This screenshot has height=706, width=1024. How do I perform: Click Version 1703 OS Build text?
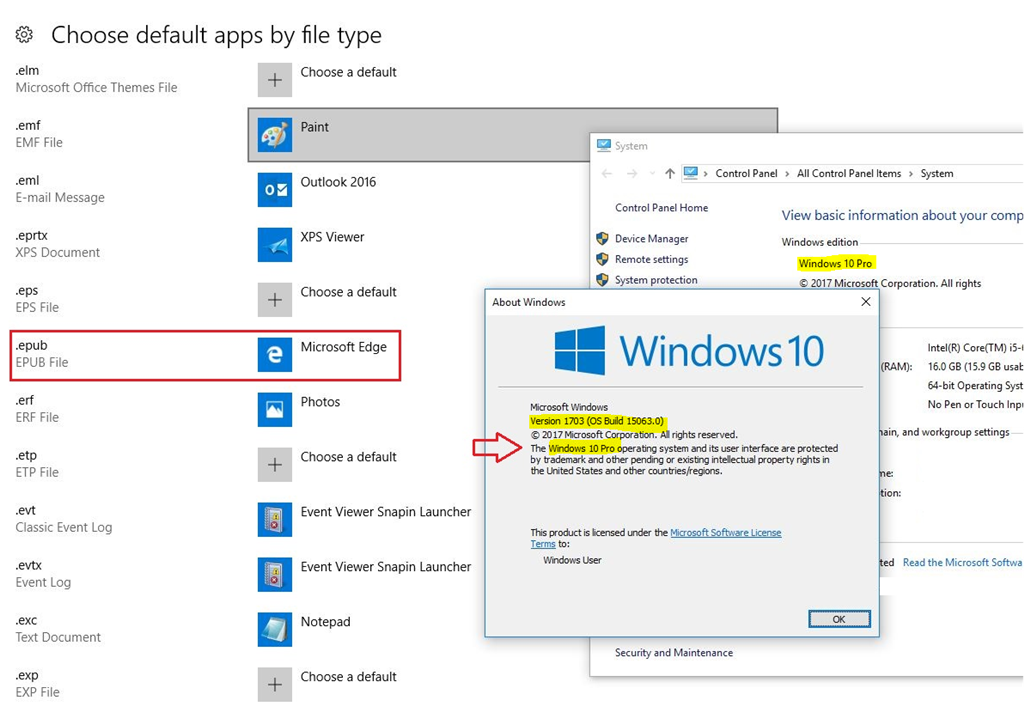point(597,421)
